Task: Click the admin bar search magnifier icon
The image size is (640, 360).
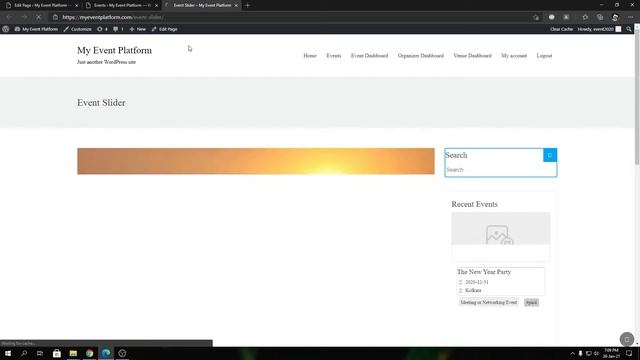Action: click(x=629, y=29)
